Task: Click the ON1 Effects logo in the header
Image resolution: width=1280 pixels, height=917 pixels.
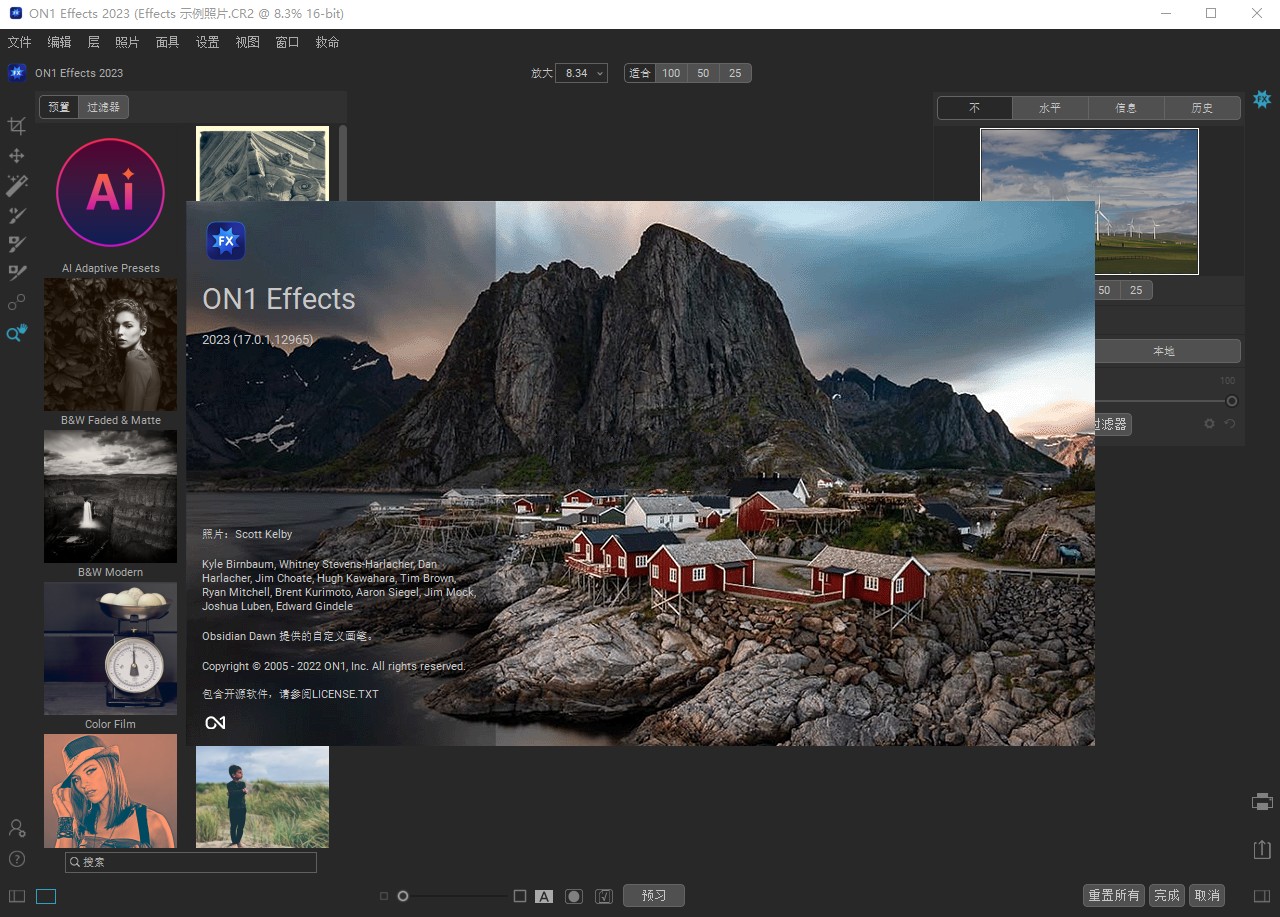Action: tap(17, 73)
